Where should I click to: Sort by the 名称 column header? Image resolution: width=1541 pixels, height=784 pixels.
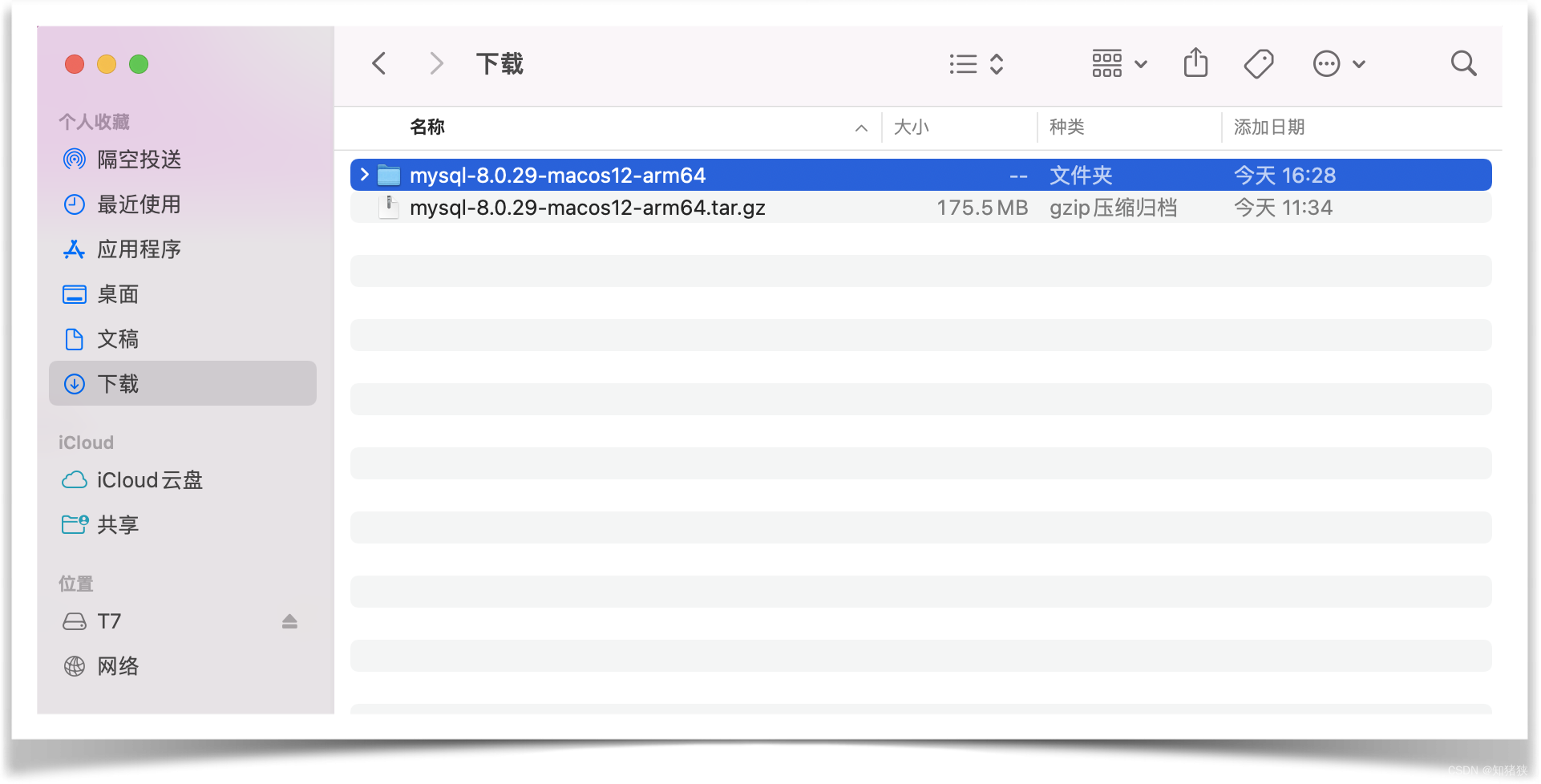427,127
